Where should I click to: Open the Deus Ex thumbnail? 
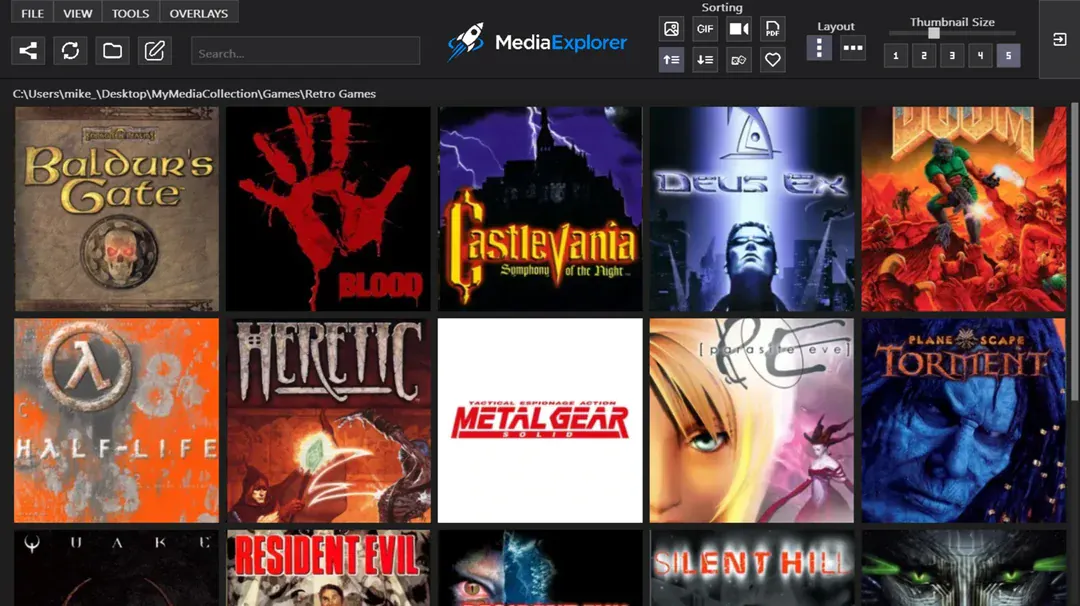click(751, 209)
